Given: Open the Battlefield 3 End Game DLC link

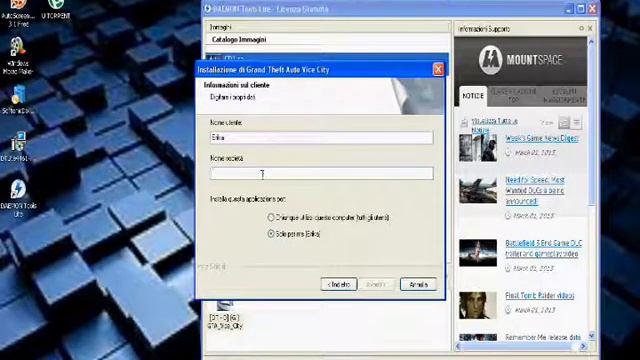Looking at the screenshot, I should pyautogui.click(x=543, y=248).
